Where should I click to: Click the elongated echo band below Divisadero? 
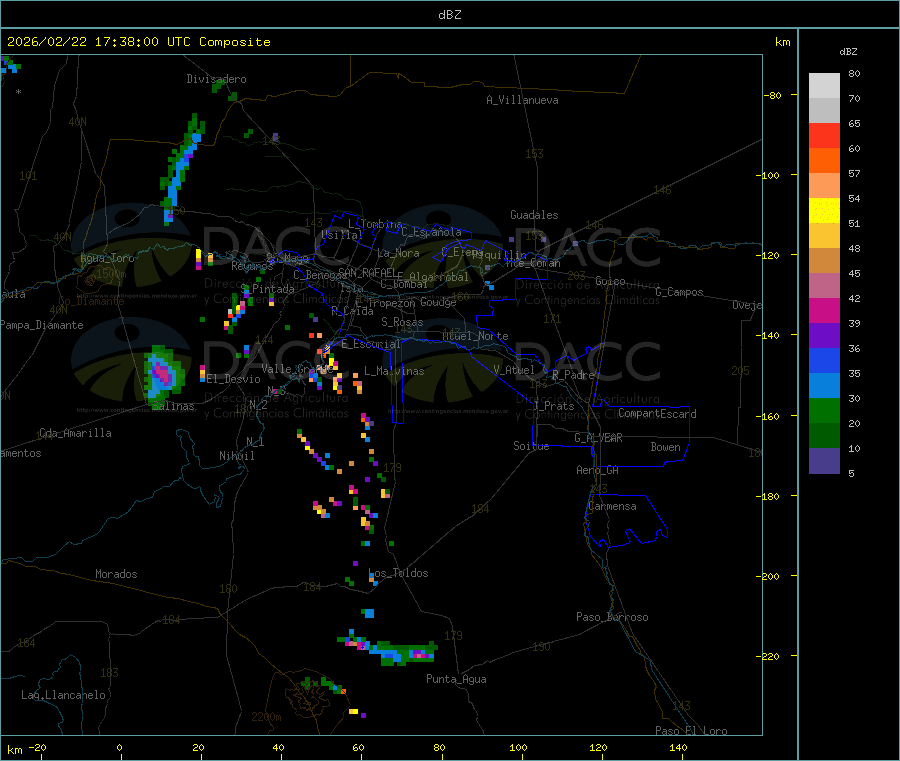[x=181, y=168]
